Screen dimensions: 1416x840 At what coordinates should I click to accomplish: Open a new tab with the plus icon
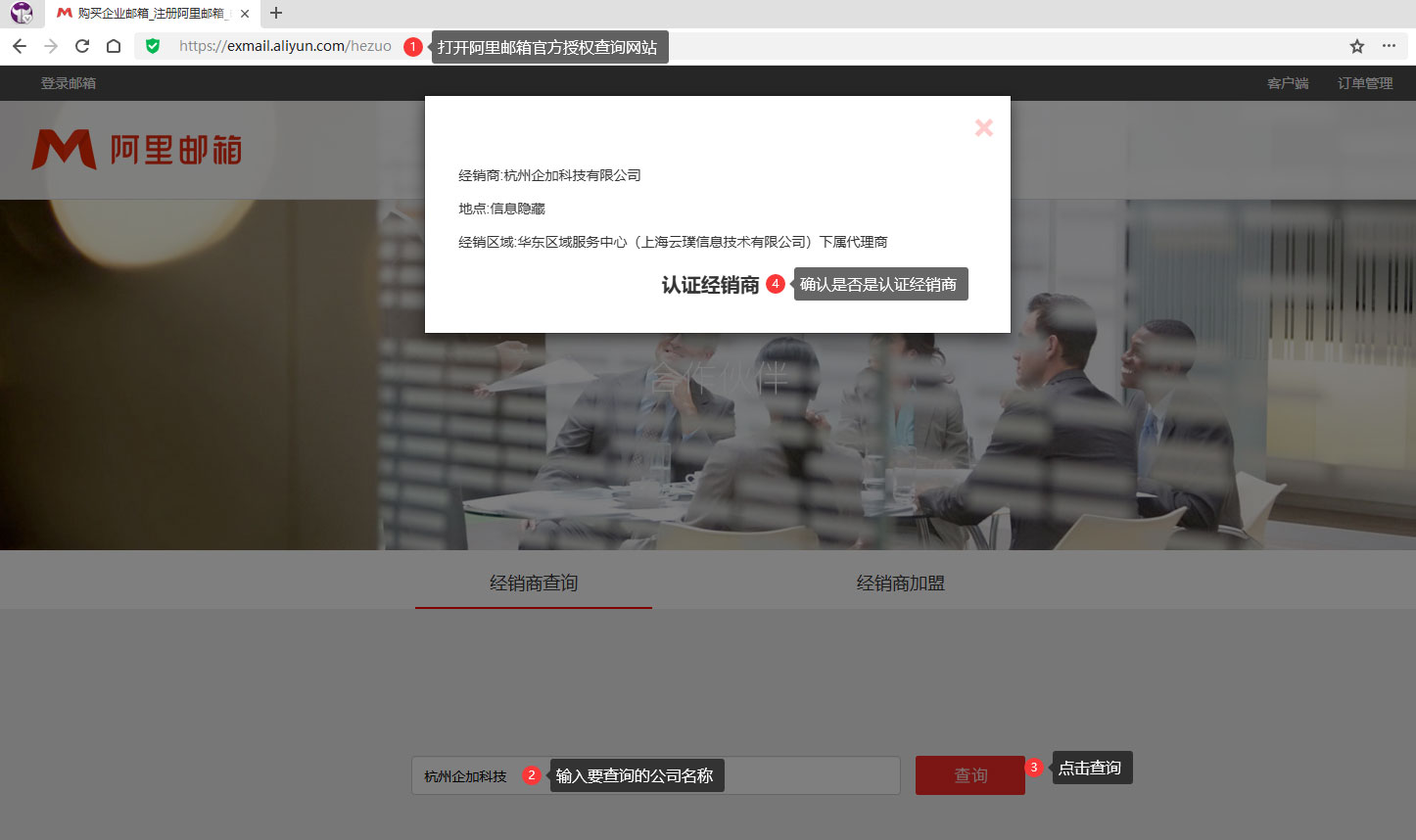[x=276, y=13]
